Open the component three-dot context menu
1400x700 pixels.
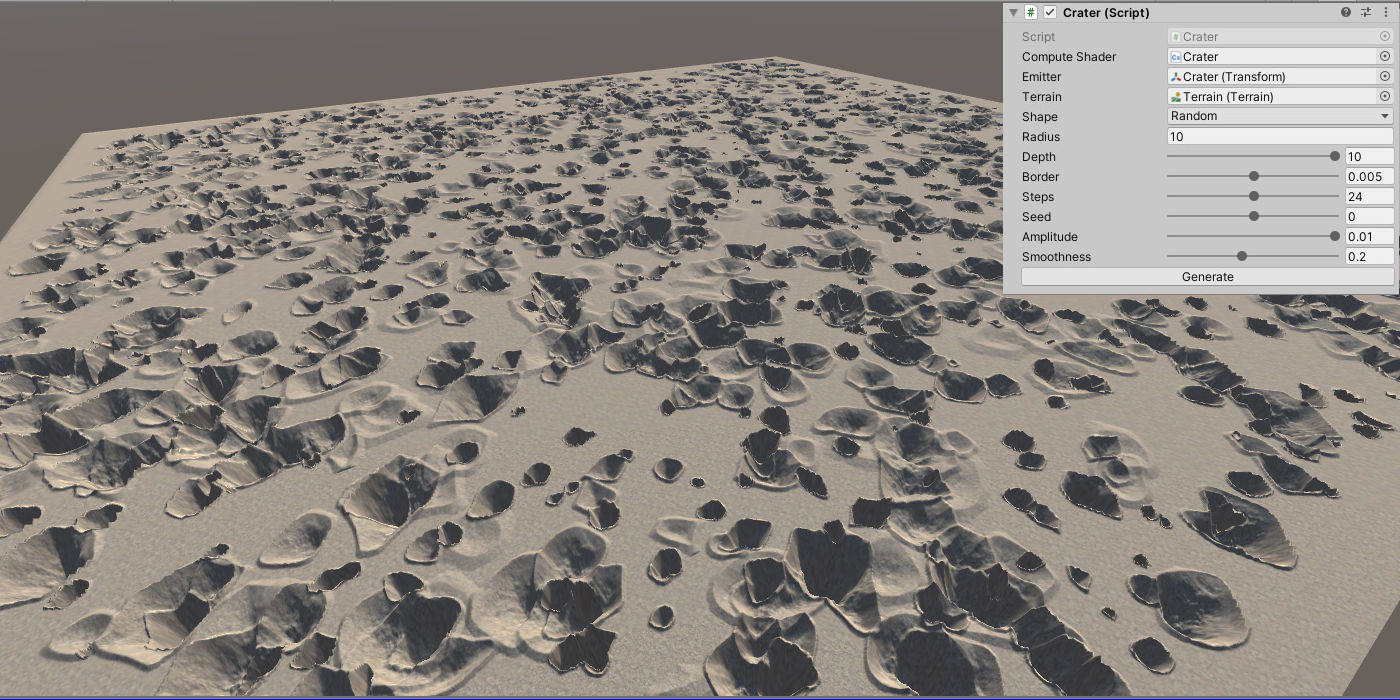point(1386,13)
